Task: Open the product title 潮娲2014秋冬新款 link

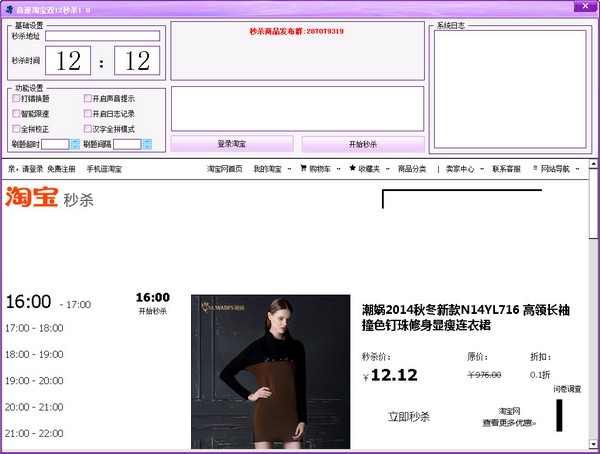Action: 466,317
